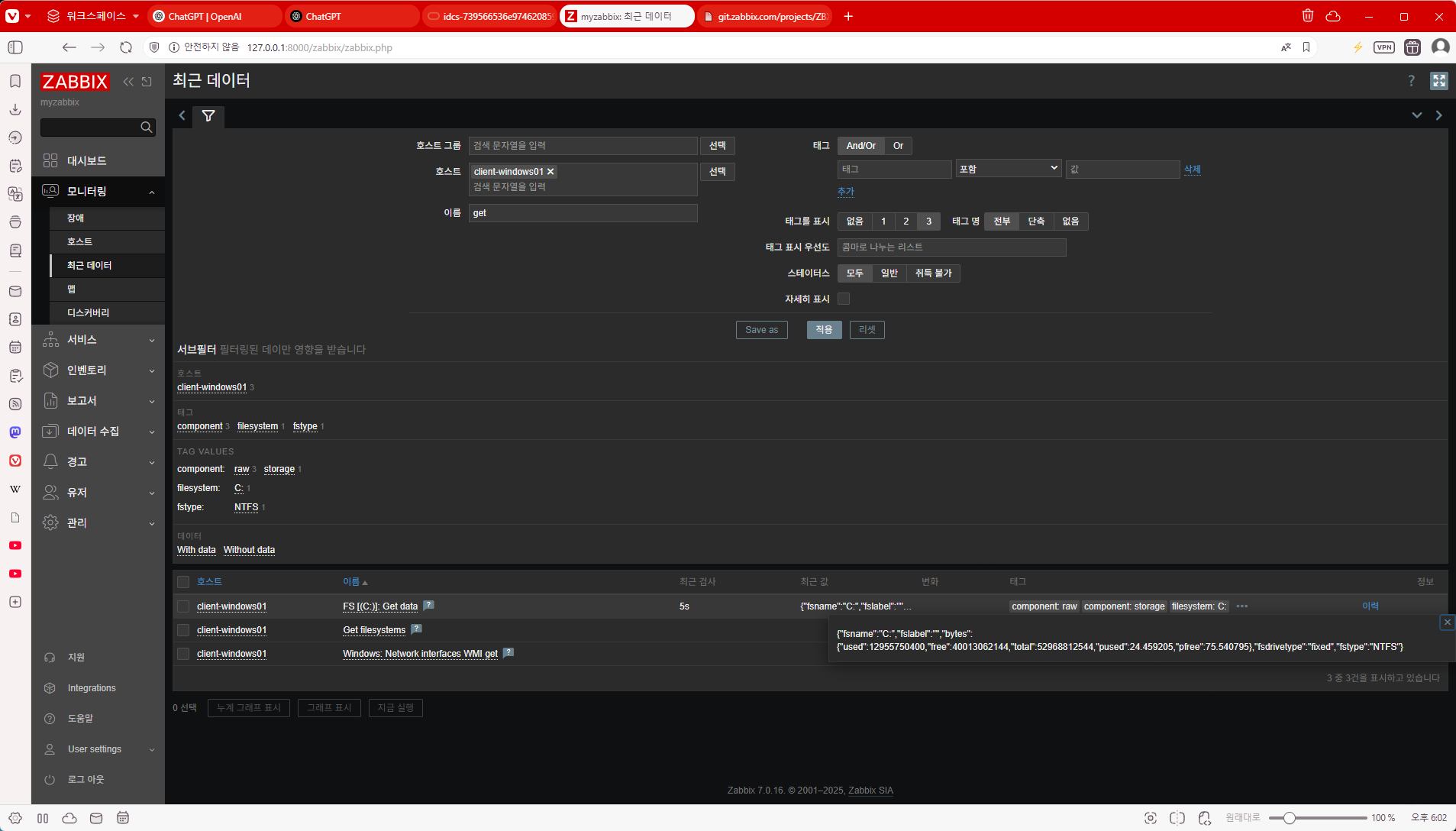Adjust the browser zoom slider

pyautogui.click(x=1289, y=818)
